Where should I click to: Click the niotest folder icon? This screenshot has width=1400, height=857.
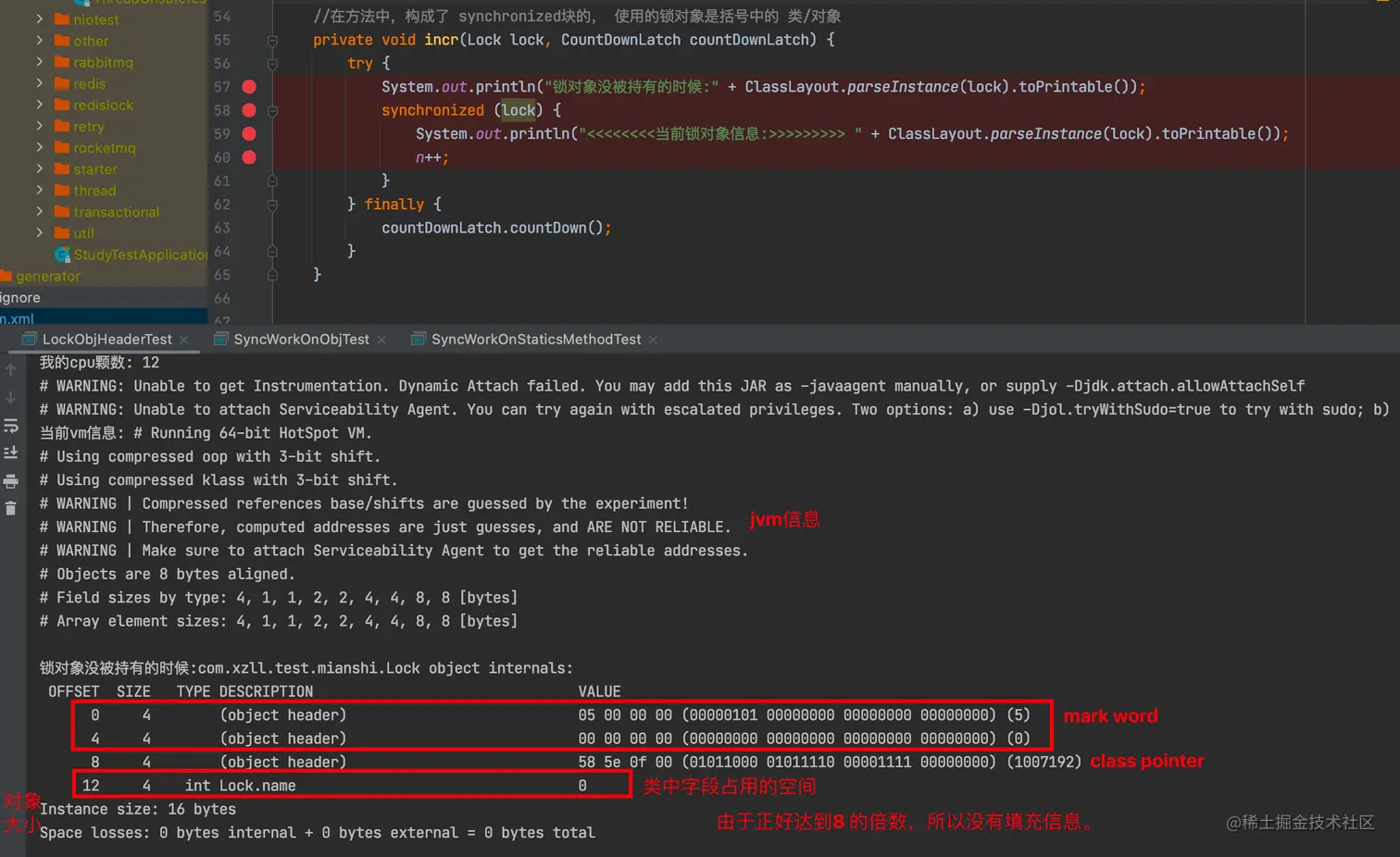pyautogui.click(x=62, y=19)
